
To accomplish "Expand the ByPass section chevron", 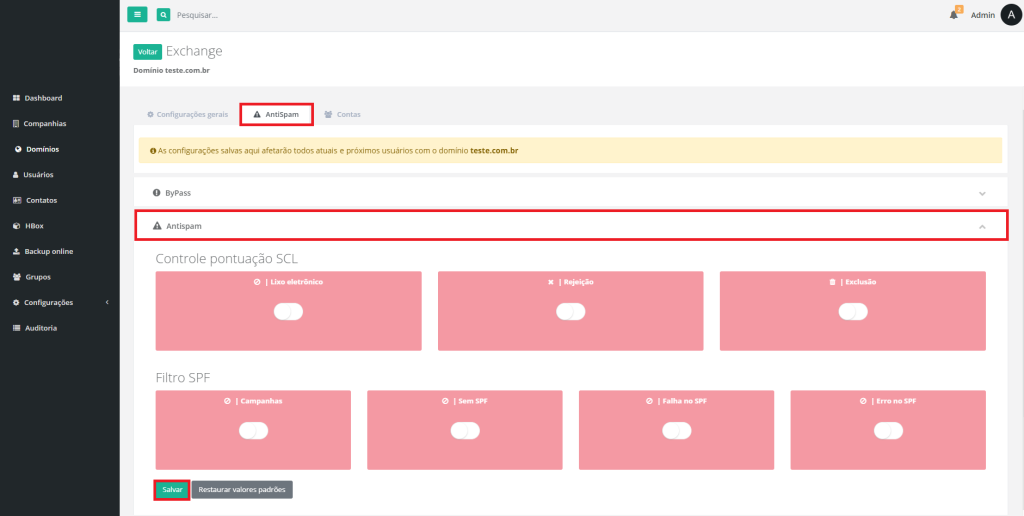I will 982,194.
